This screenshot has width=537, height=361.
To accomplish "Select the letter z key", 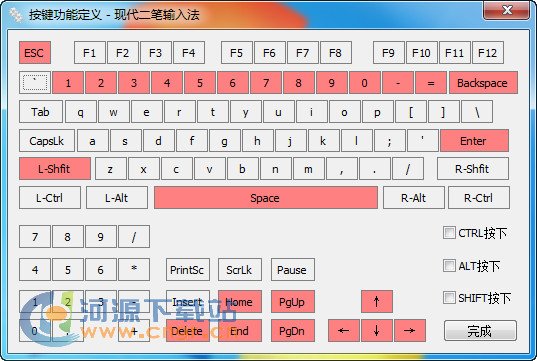I will pos(111,169).
